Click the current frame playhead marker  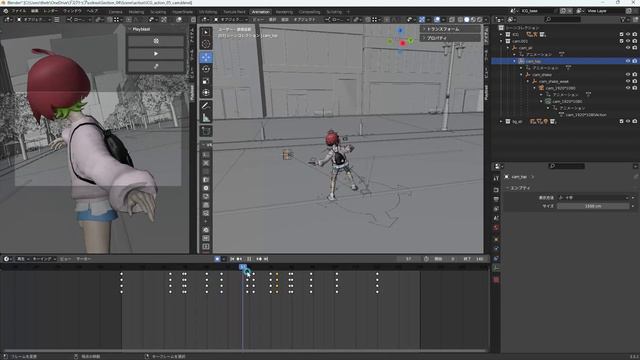tap(243, 267)
